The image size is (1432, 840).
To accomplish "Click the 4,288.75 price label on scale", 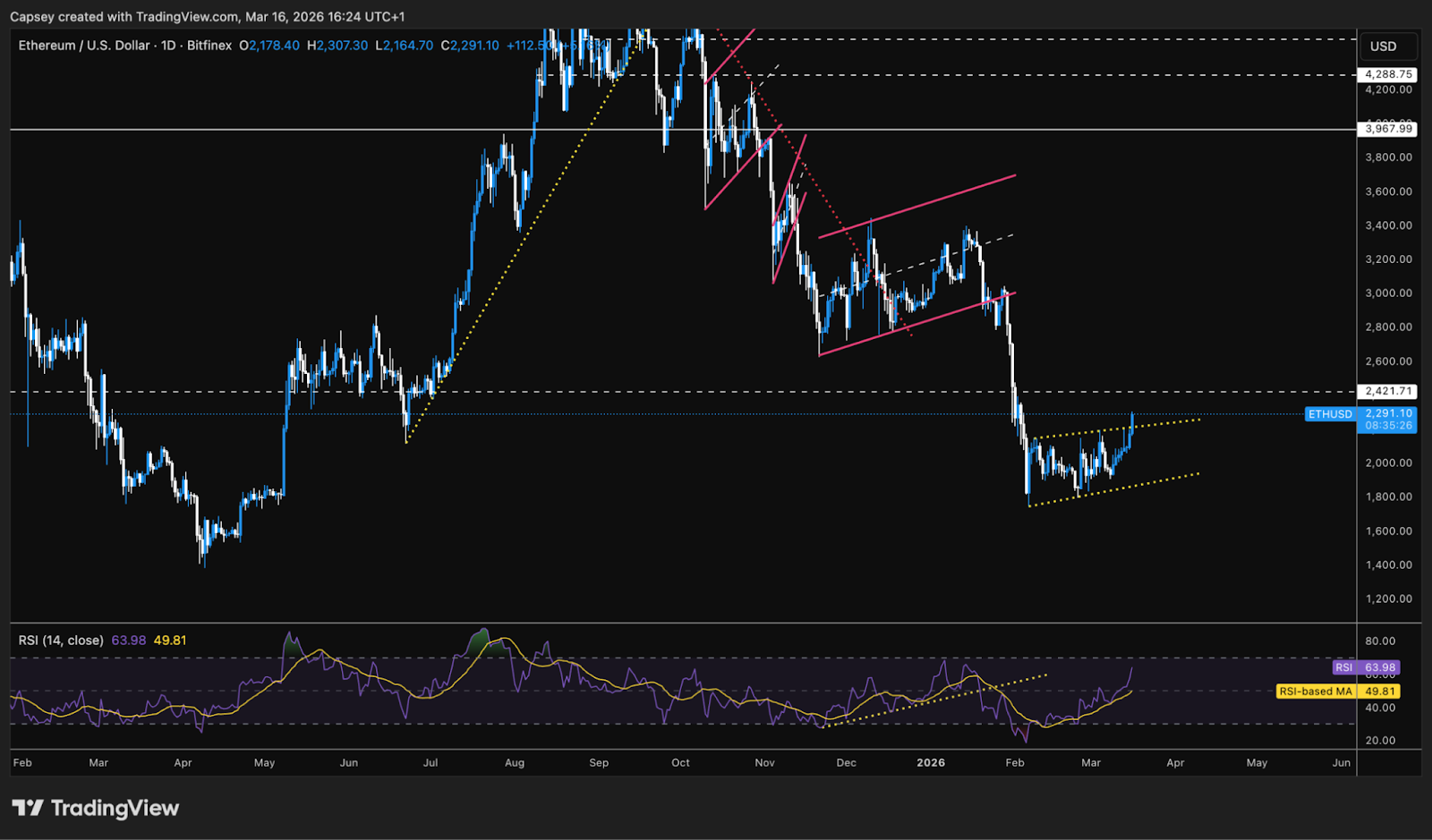I will pyautogui.click(x=1387, y=75).
